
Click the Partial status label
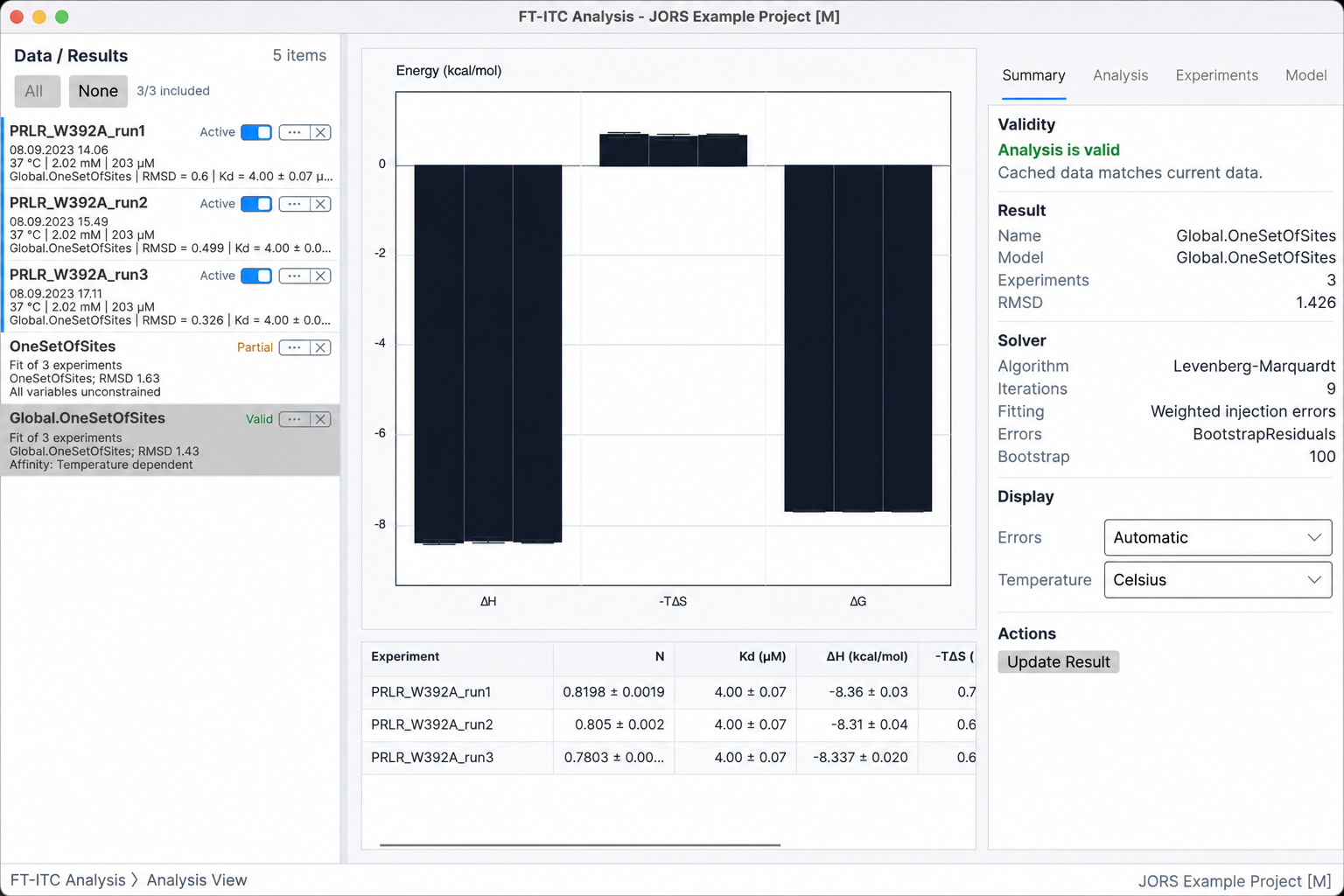tap(255, 347)
